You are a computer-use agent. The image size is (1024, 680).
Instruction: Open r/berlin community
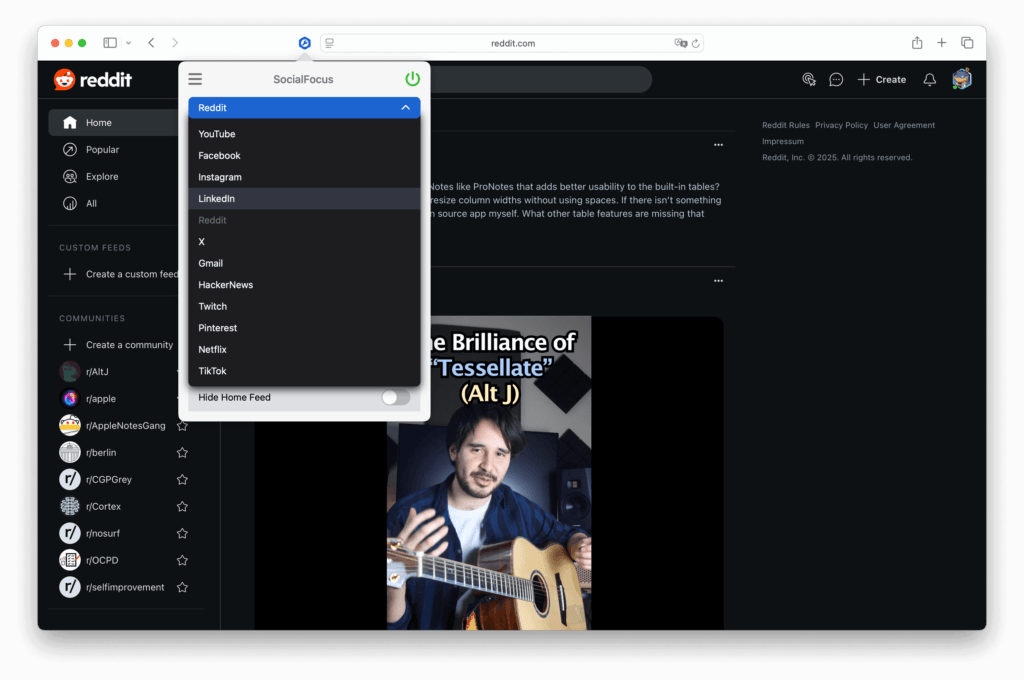click(x=101, y=452)
